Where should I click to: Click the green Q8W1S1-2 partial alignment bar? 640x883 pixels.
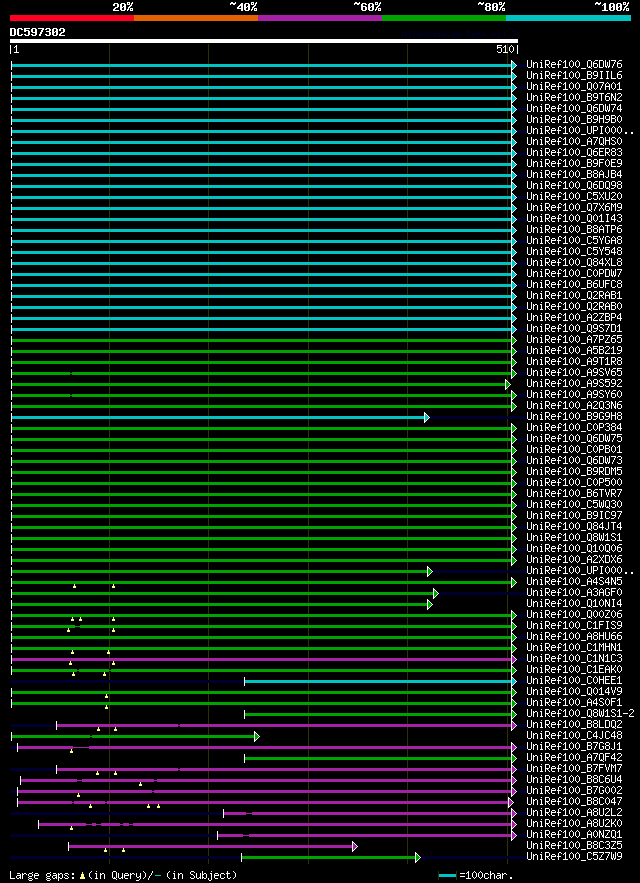(378, 714)
